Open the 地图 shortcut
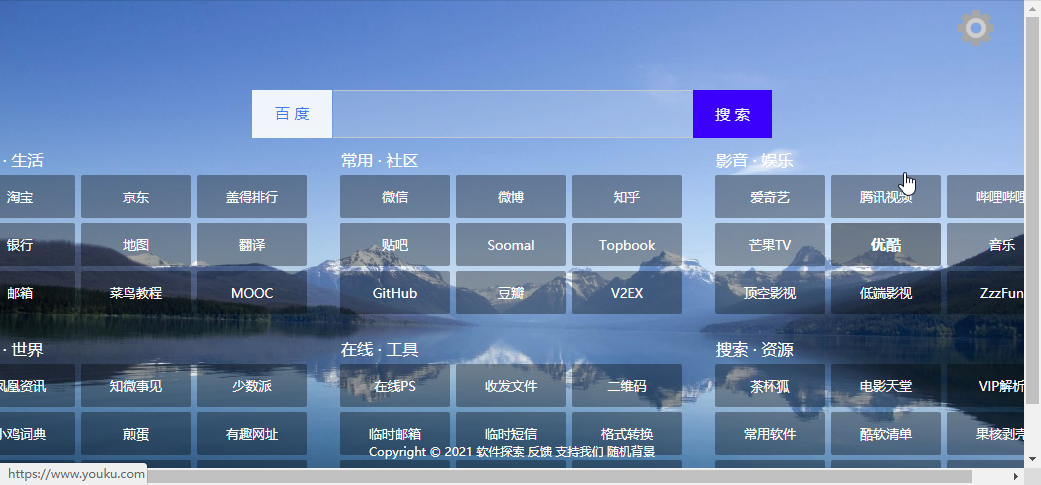1041x485 pixels. [136, 245]
